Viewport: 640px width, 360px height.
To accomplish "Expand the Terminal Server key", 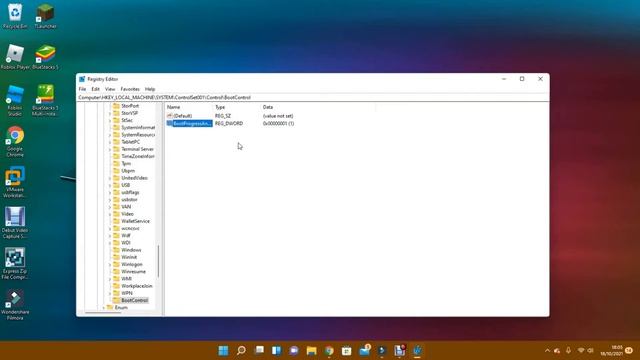I will [110, 149].
